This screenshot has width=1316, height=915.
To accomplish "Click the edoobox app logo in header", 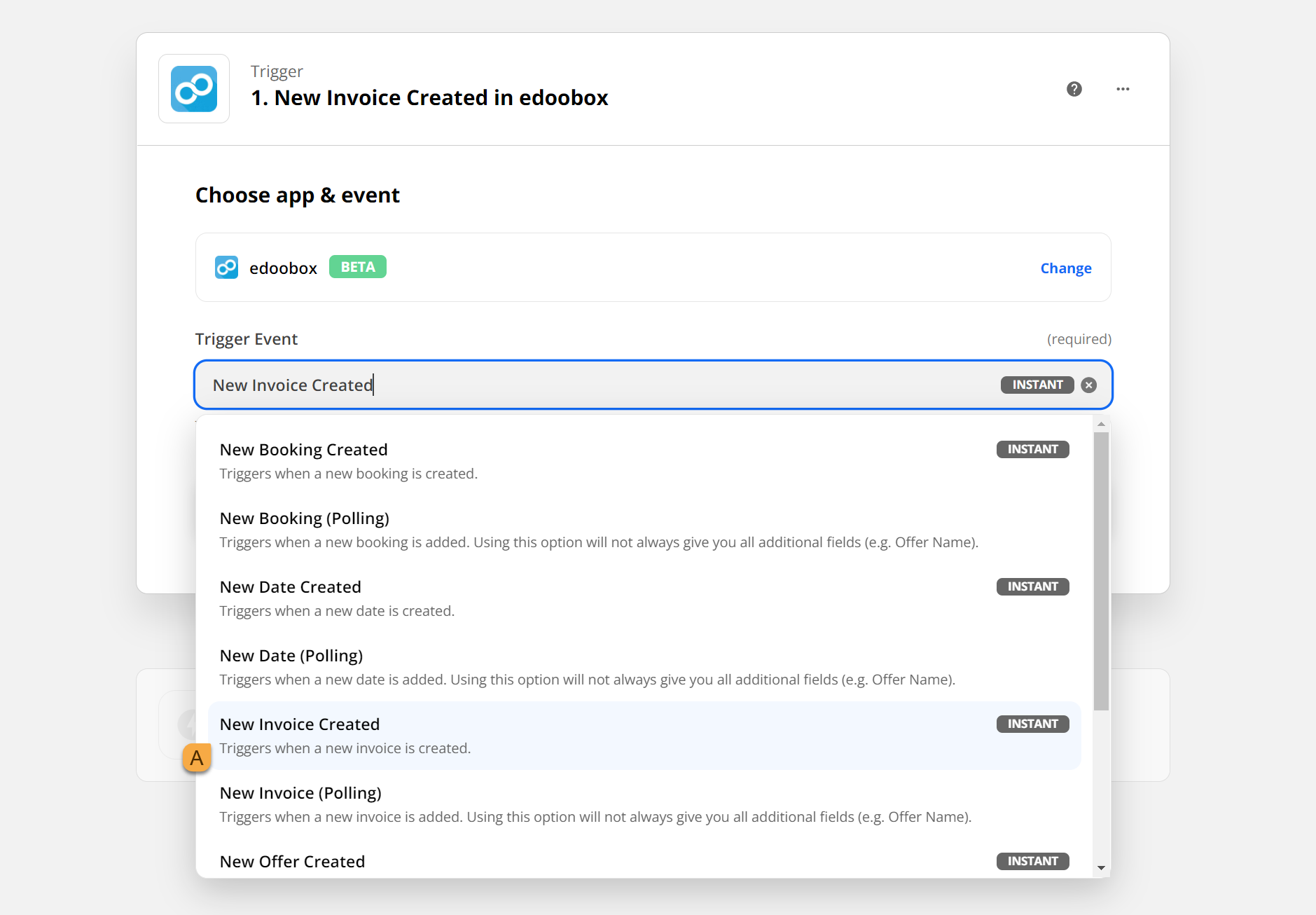I will pos(194,89).
